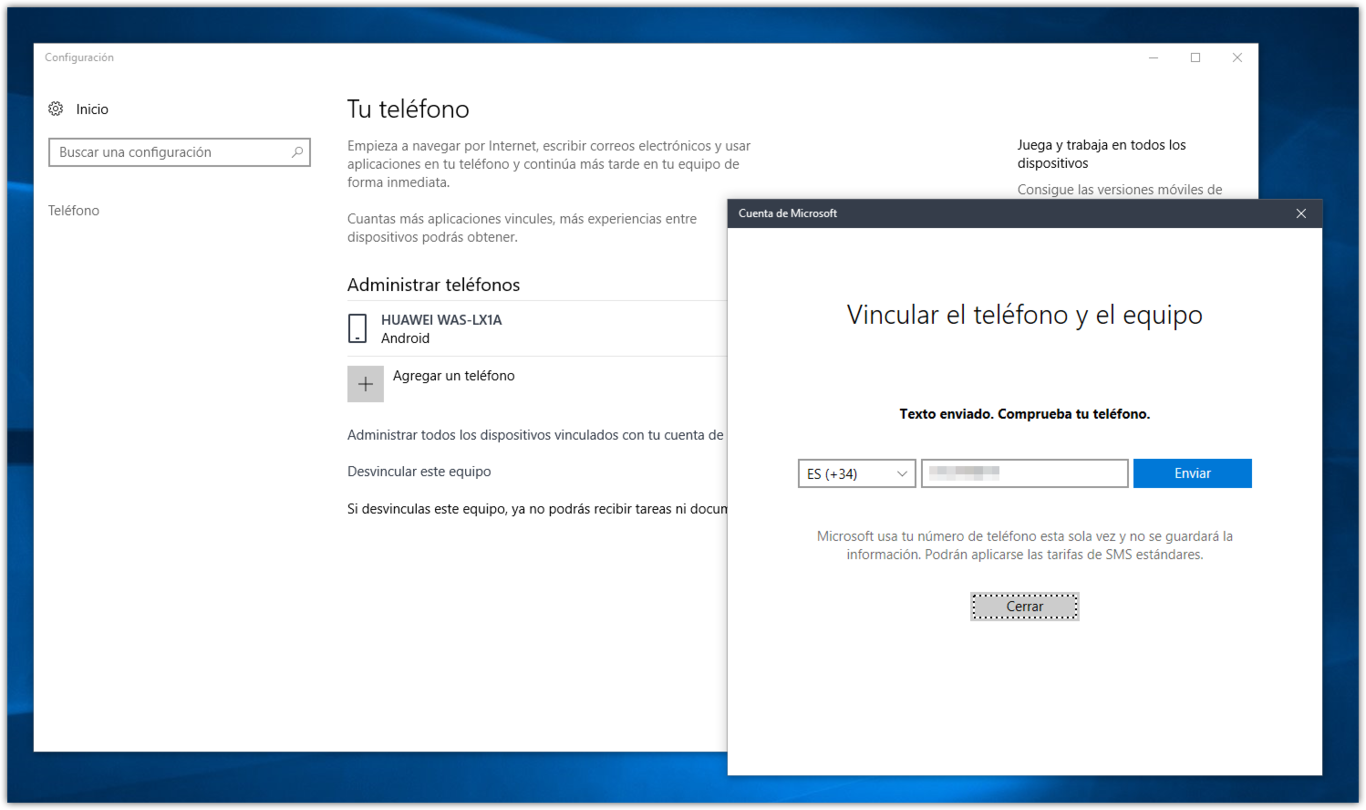1366x810 pixels.
Task: Click the HUAWEI WAS-LX1A phone icon
Action: [357, 328]
